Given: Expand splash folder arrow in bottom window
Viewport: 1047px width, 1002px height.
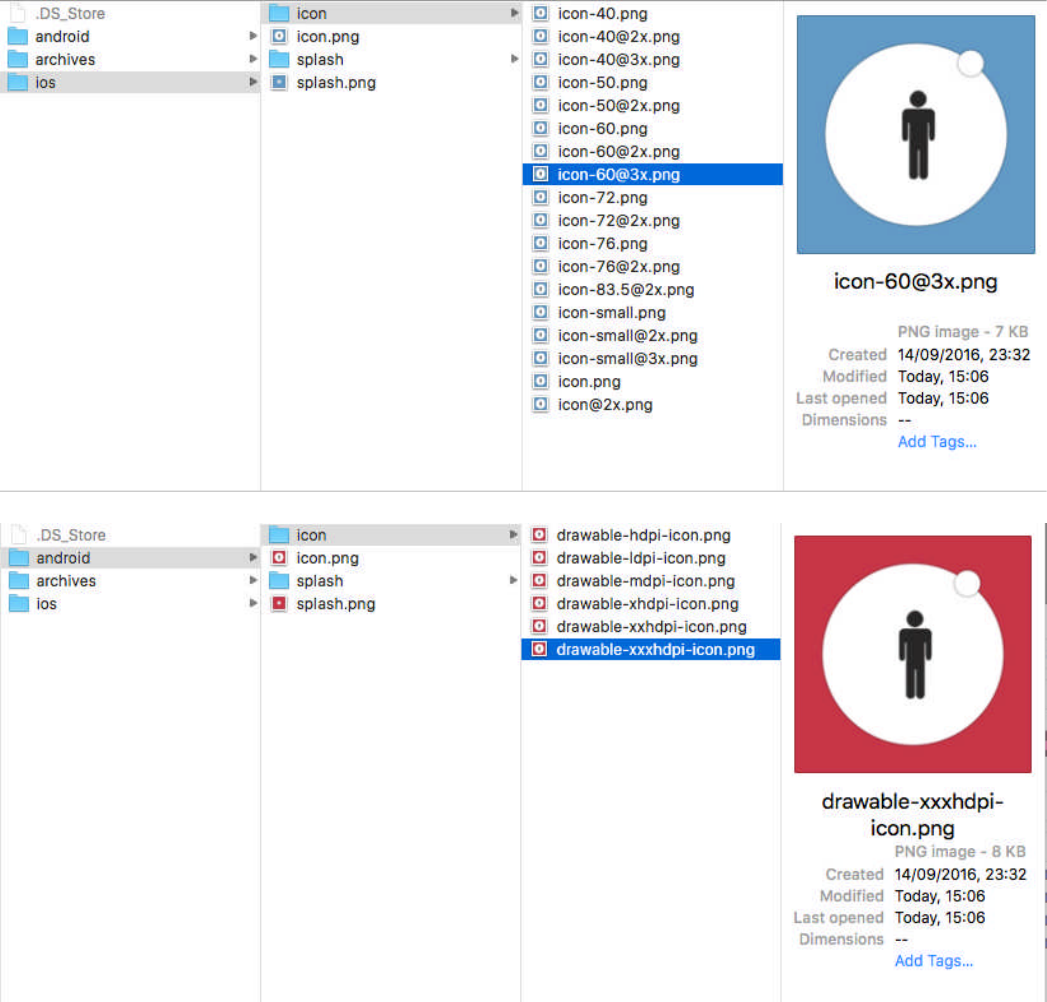Looking at the screenshot, I should point(513,580).
